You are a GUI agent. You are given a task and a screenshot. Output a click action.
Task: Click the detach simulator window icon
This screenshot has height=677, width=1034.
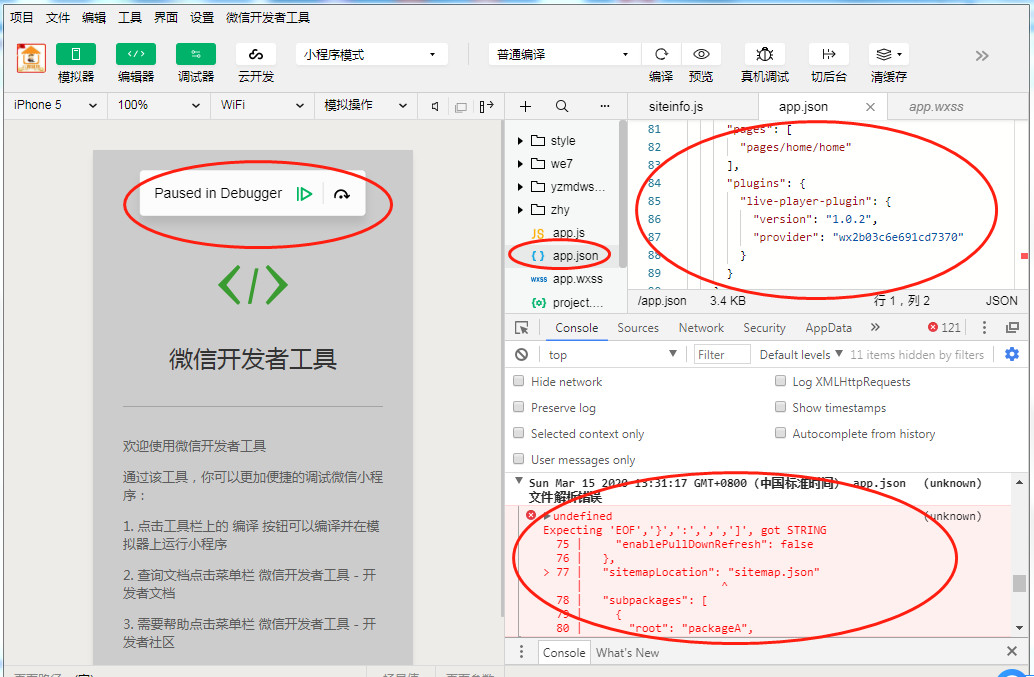461,107
